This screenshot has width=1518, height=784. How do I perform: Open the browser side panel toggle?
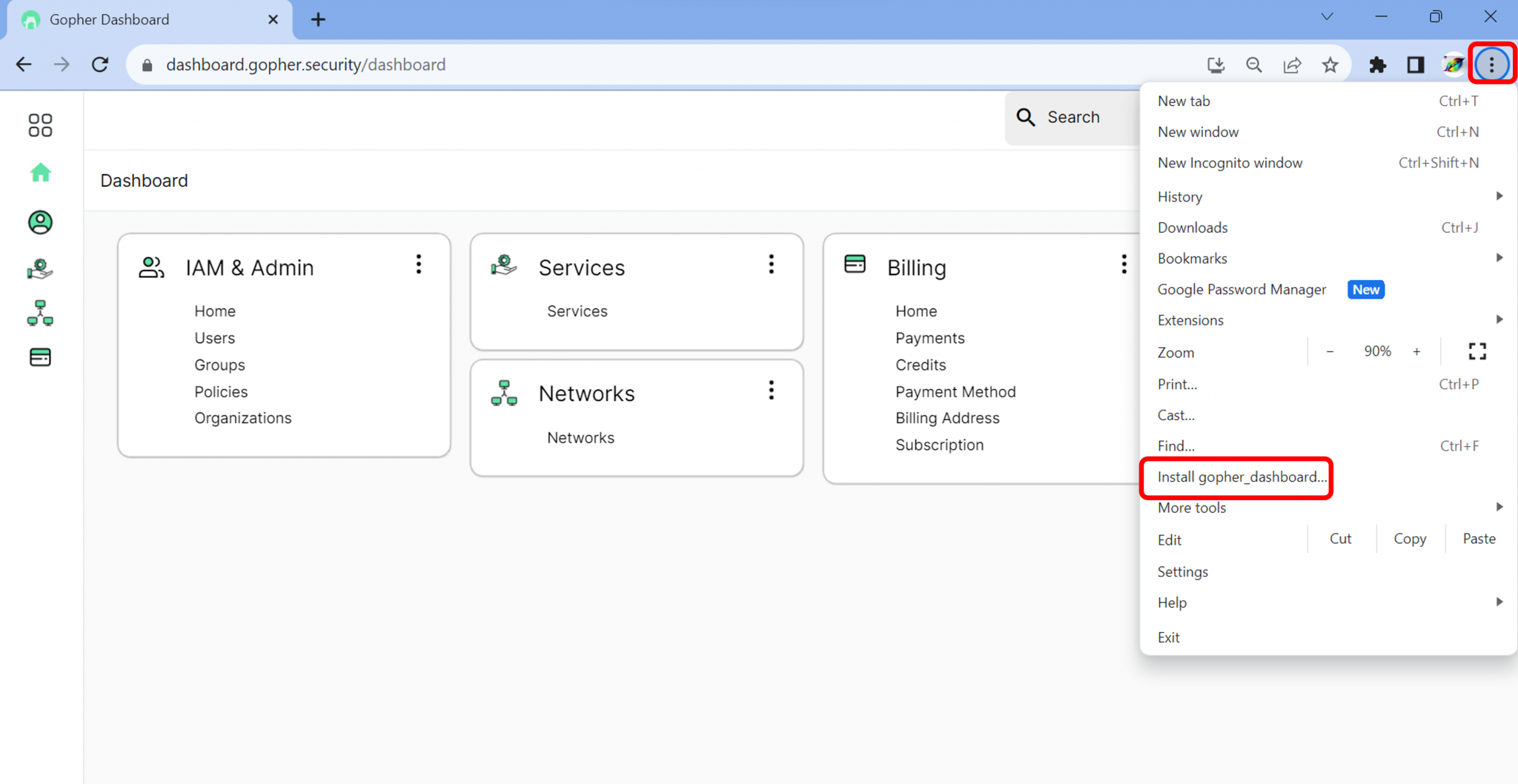(1416, 65)
